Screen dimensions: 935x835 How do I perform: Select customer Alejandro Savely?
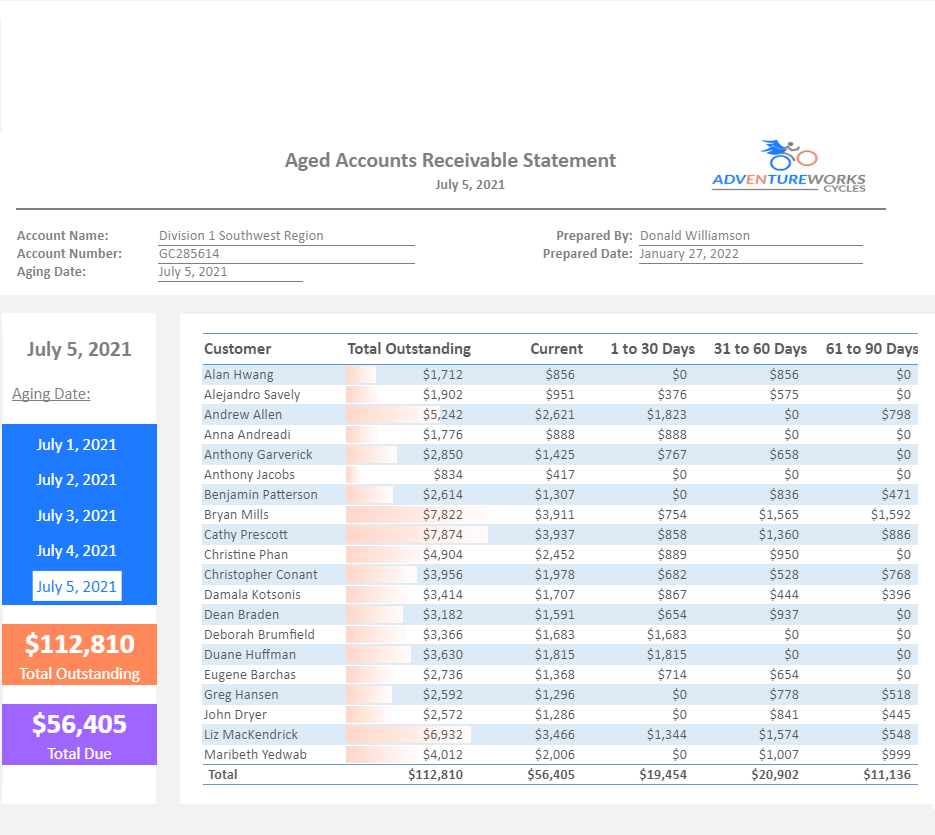(x=252, y=394)
